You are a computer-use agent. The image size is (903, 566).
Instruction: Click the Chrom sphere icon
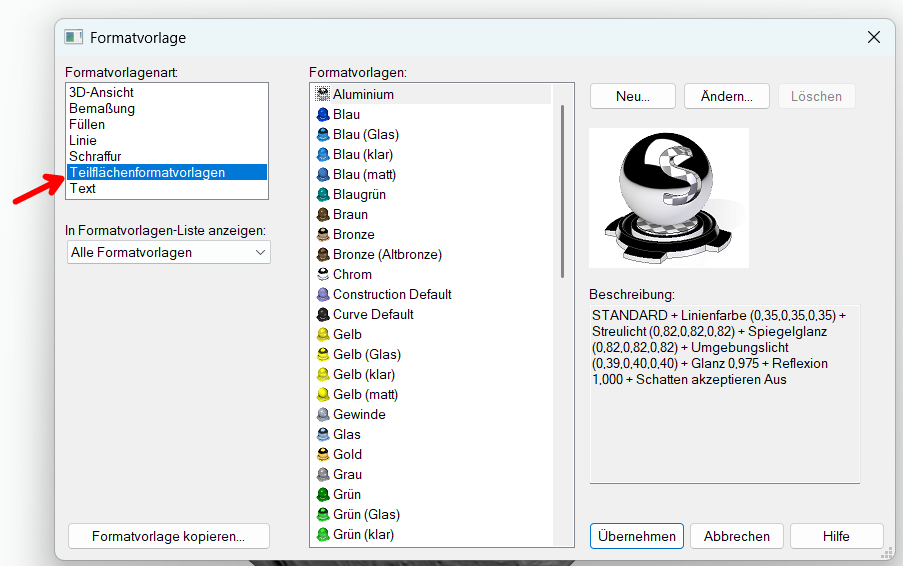click(323, 275)
